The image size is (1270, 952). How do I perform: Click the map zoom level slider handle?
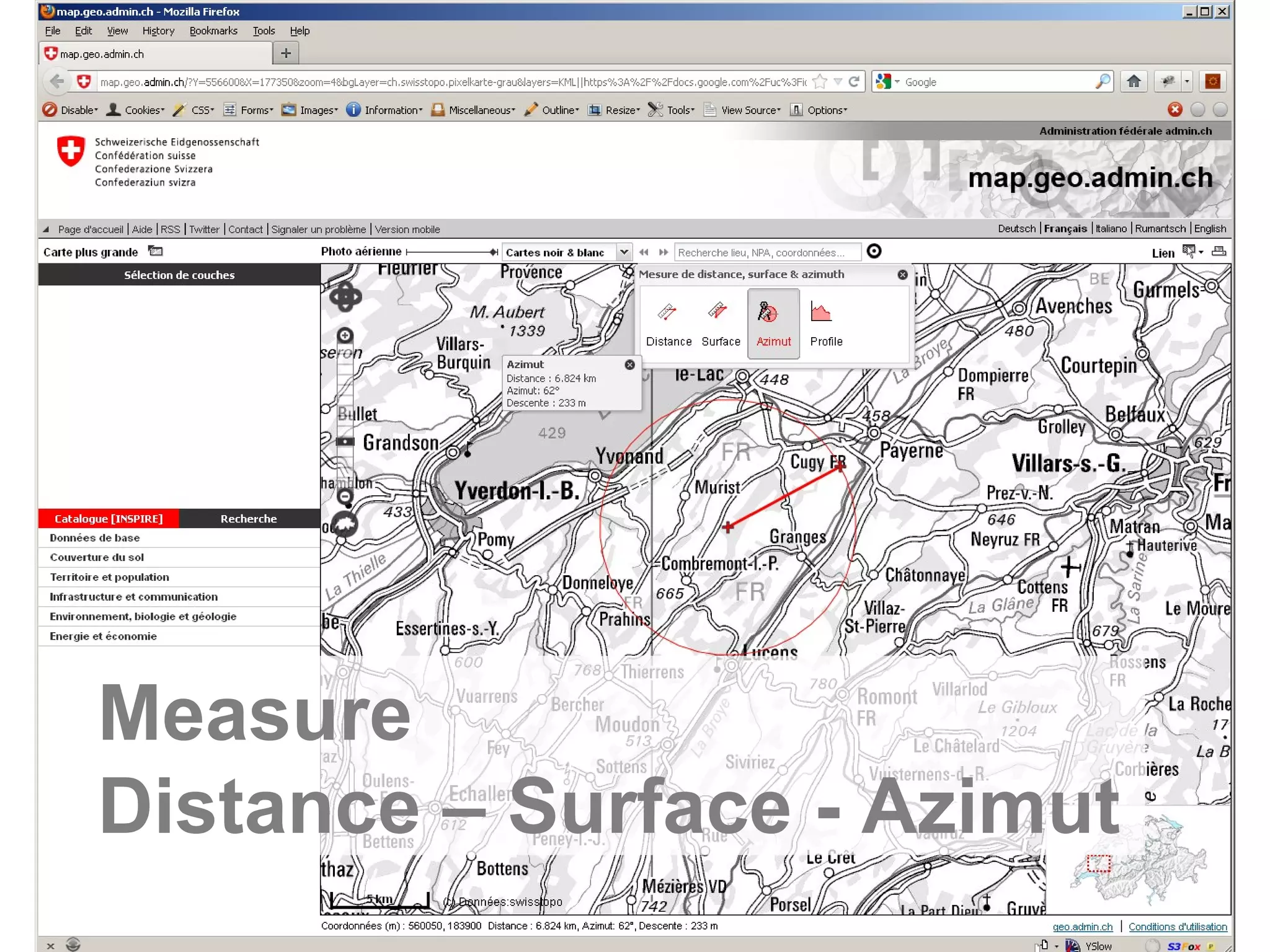[345, 441]
